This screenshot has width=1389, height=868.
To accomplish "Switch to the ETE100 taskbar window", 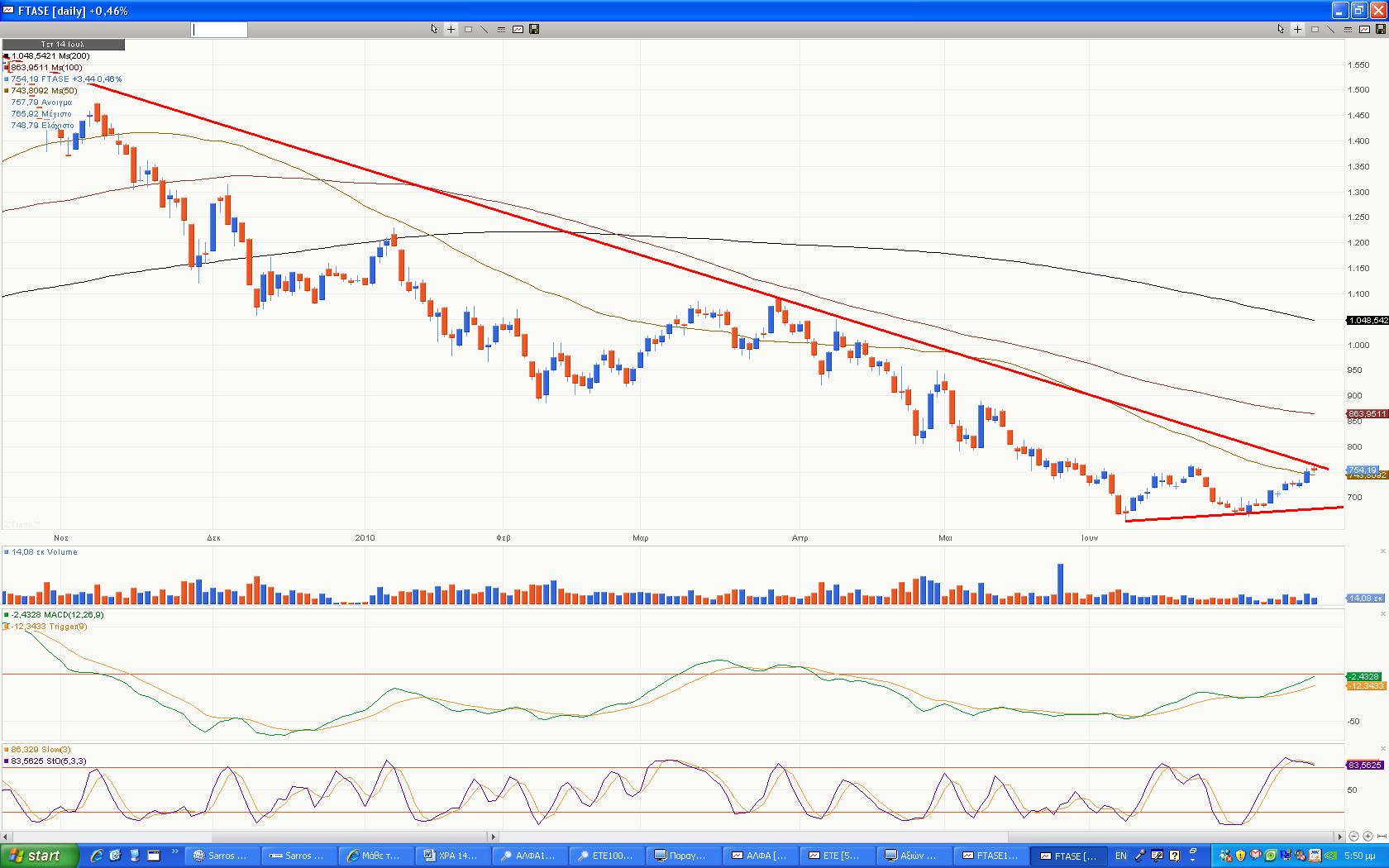I will click(x=607, y=856).
